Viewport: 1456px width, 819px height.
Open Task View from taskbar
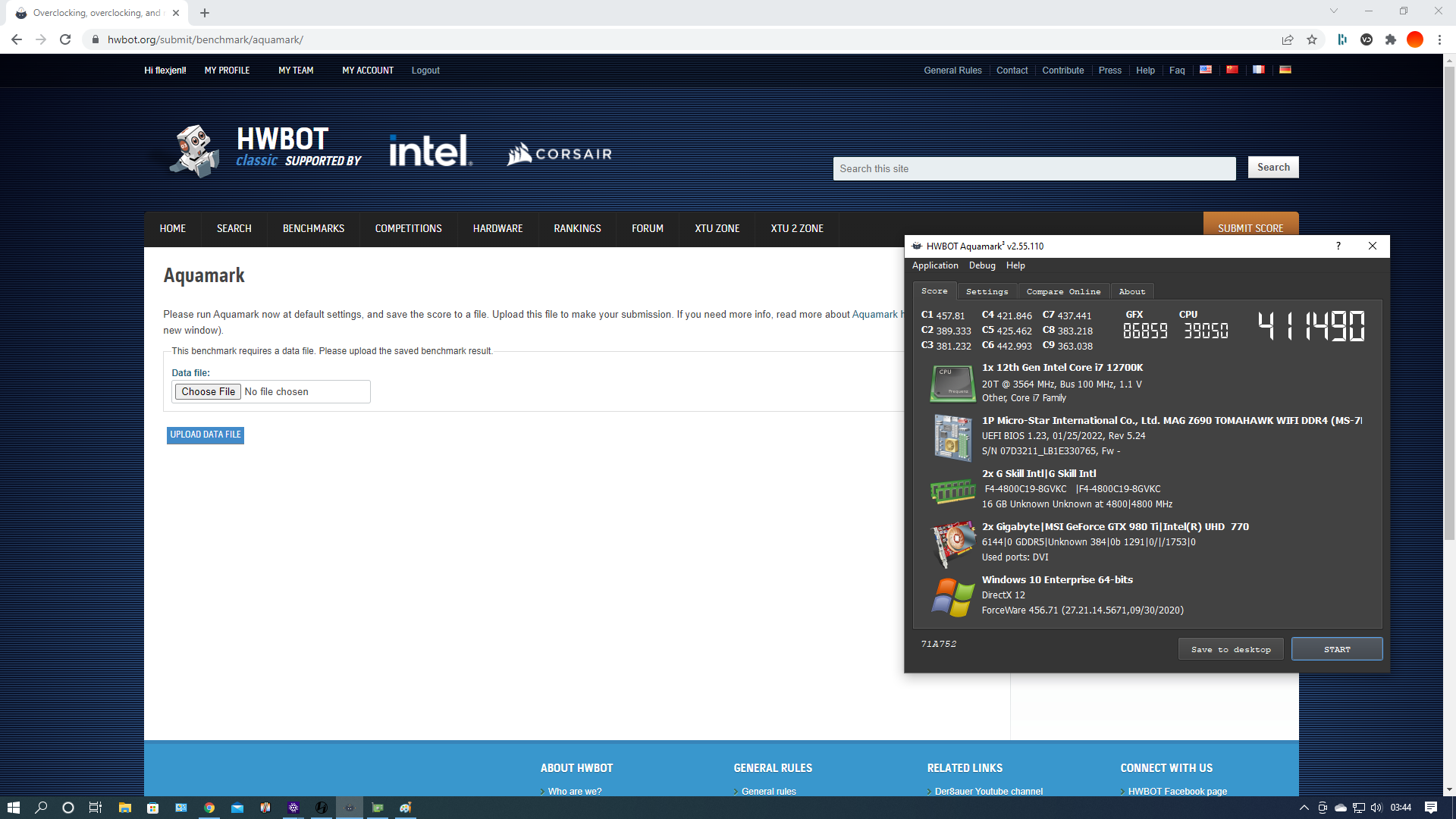(x=96, y=808)
